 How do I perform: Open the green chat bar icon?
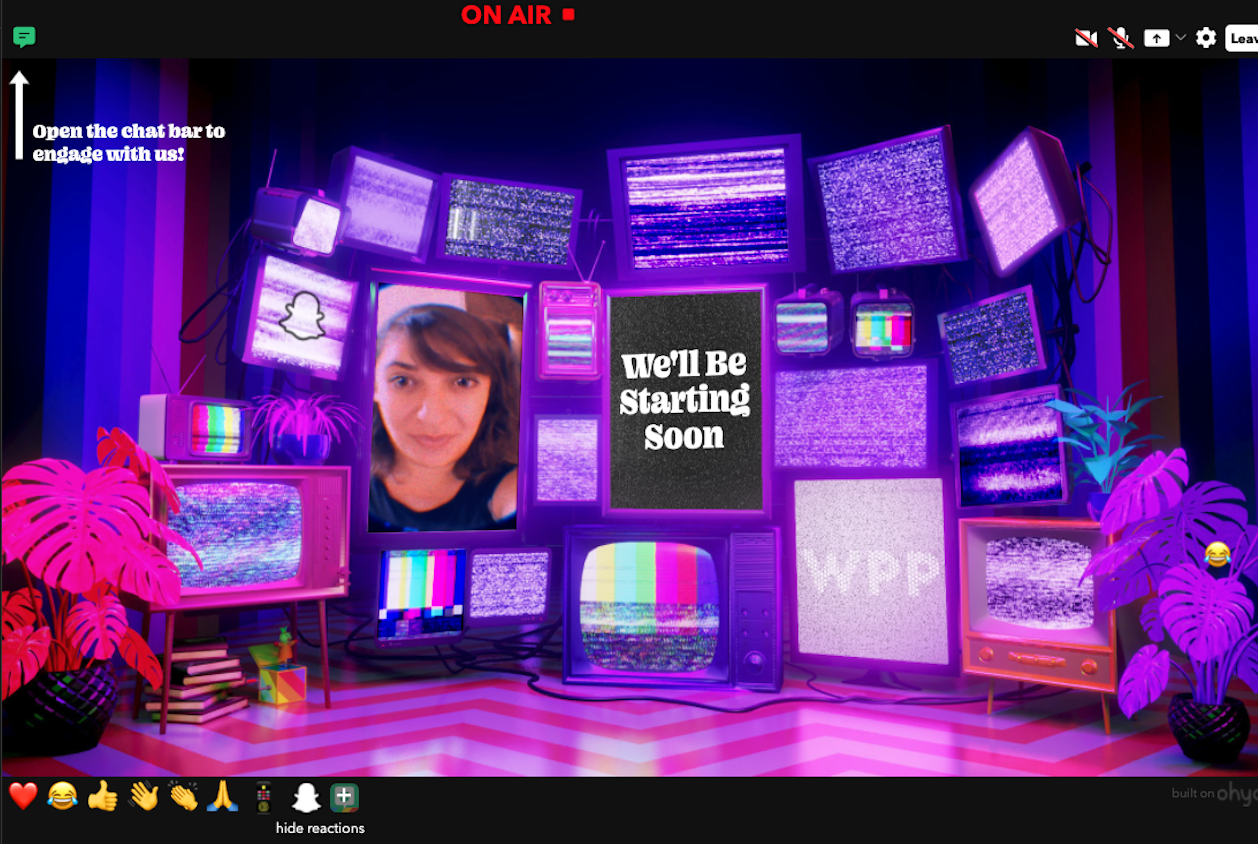coord(24,38)
